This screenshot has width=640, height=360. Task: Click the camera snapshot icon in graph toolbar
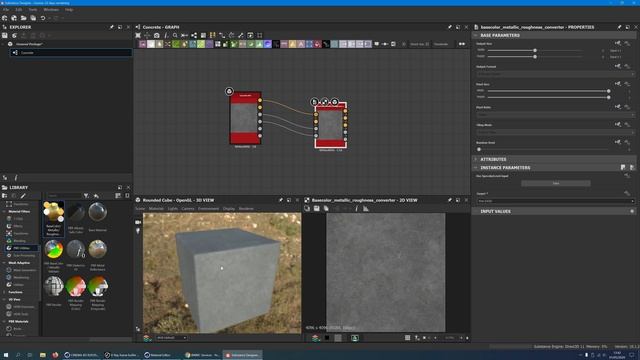157,36
